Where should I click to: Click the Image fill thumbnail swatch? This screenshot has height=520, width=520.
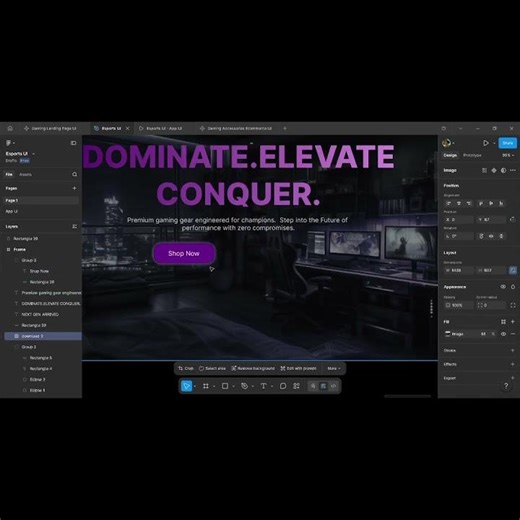coord(448,334)
